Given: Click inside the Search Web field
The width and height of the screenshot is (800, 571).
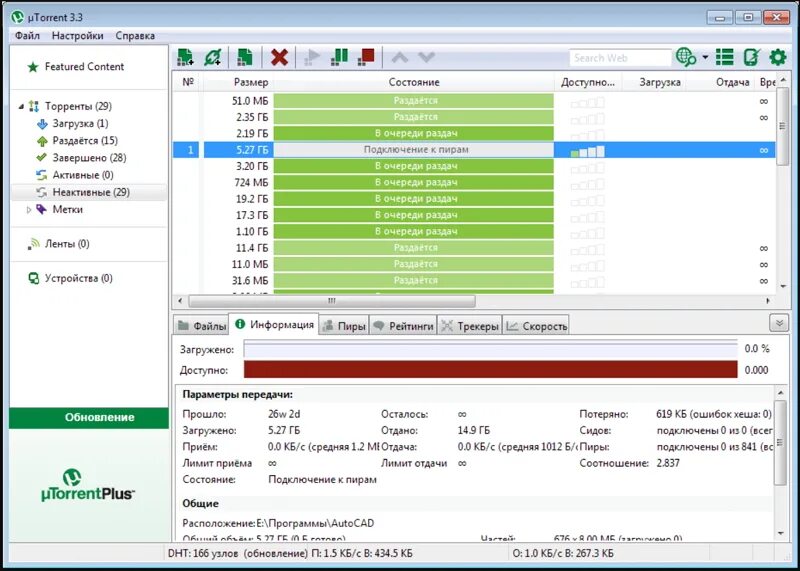Looking at the screenshot, I should click(620, 58).
